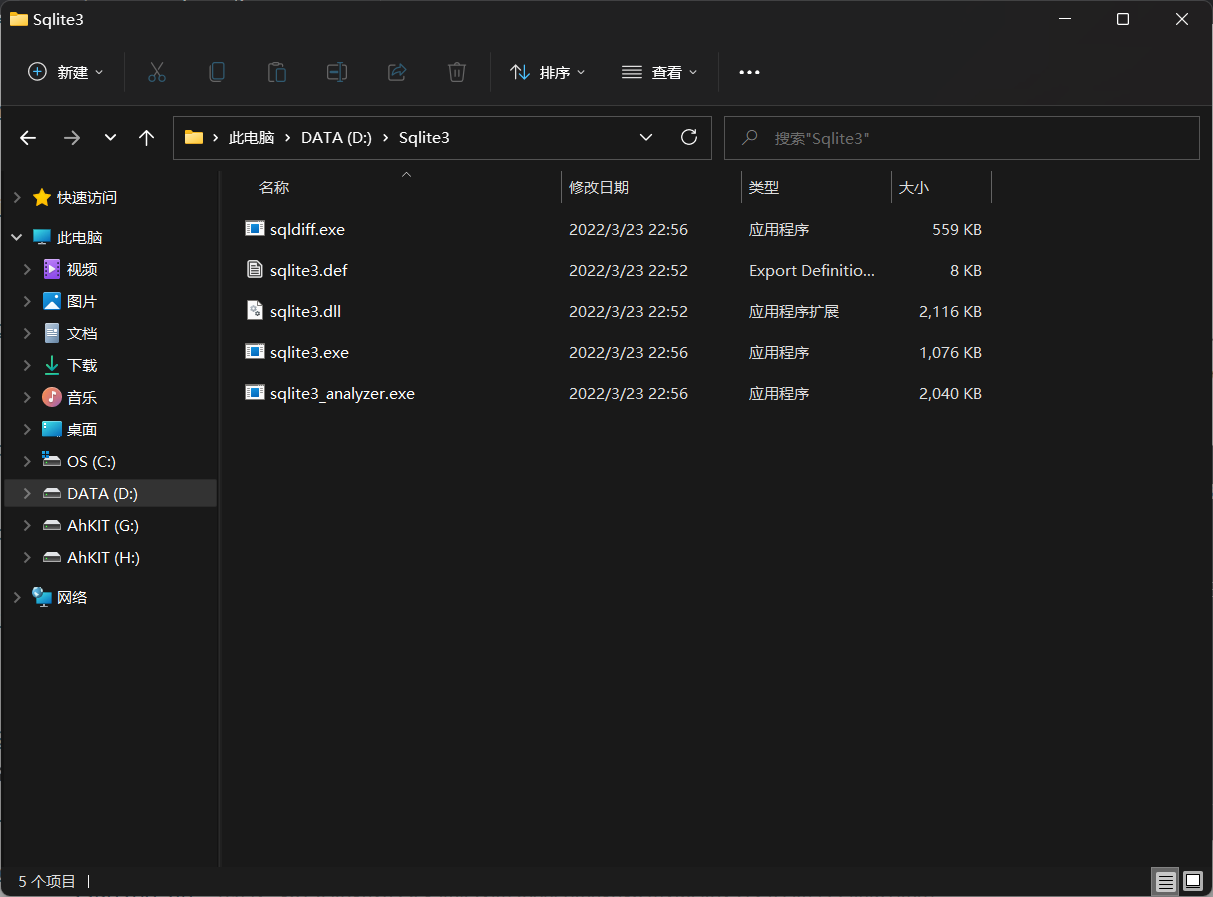Sort by 修改日期 column header
The height and width of the screenshot is (897, 1213).
pyautogui.click(x=599, y=188)
